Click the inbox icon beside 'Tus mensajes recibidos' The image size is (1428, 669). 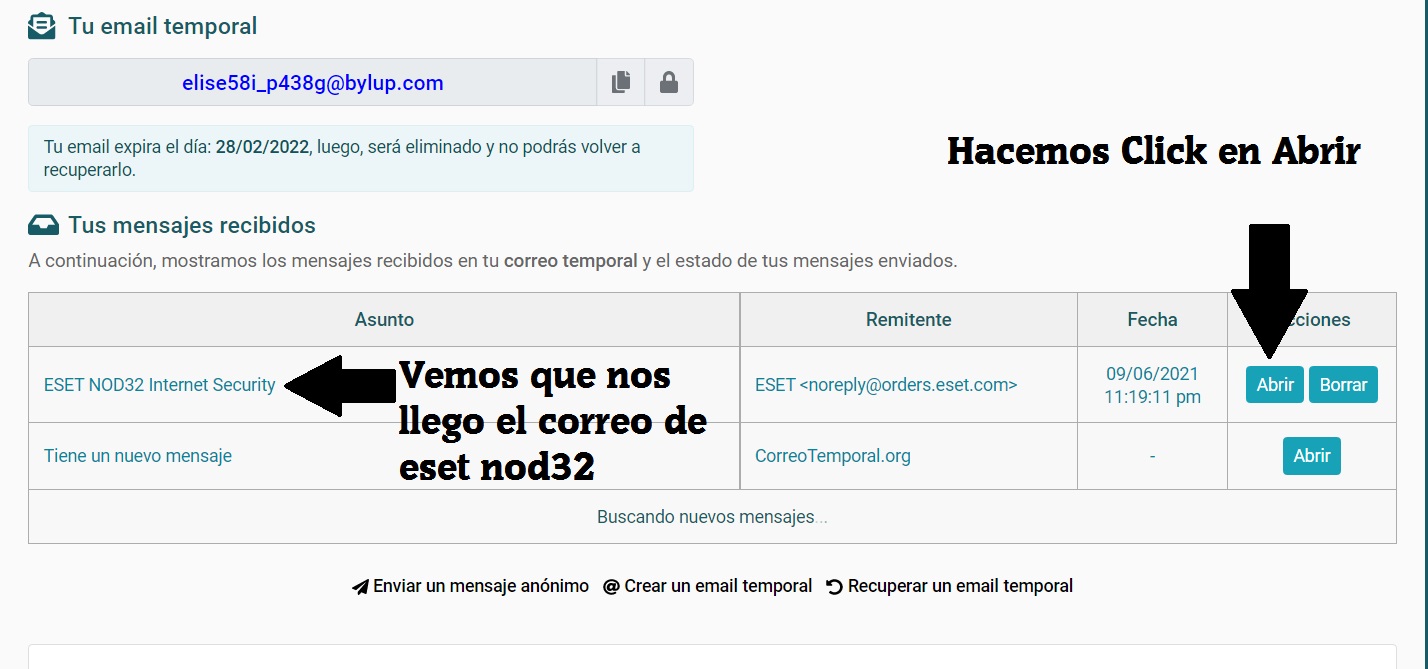coord(43,225)
